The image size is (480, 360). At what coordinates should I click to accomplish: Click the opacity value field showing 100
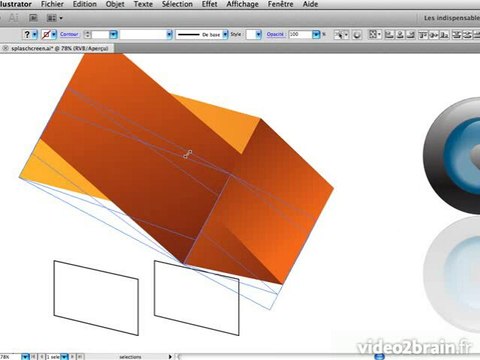point(300,34)
